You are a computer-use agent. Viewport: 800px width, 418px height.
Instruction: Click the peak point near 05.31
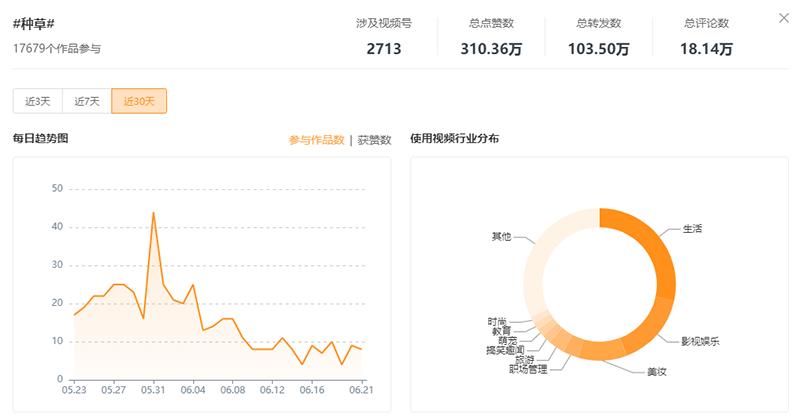(x=153, y=212)
